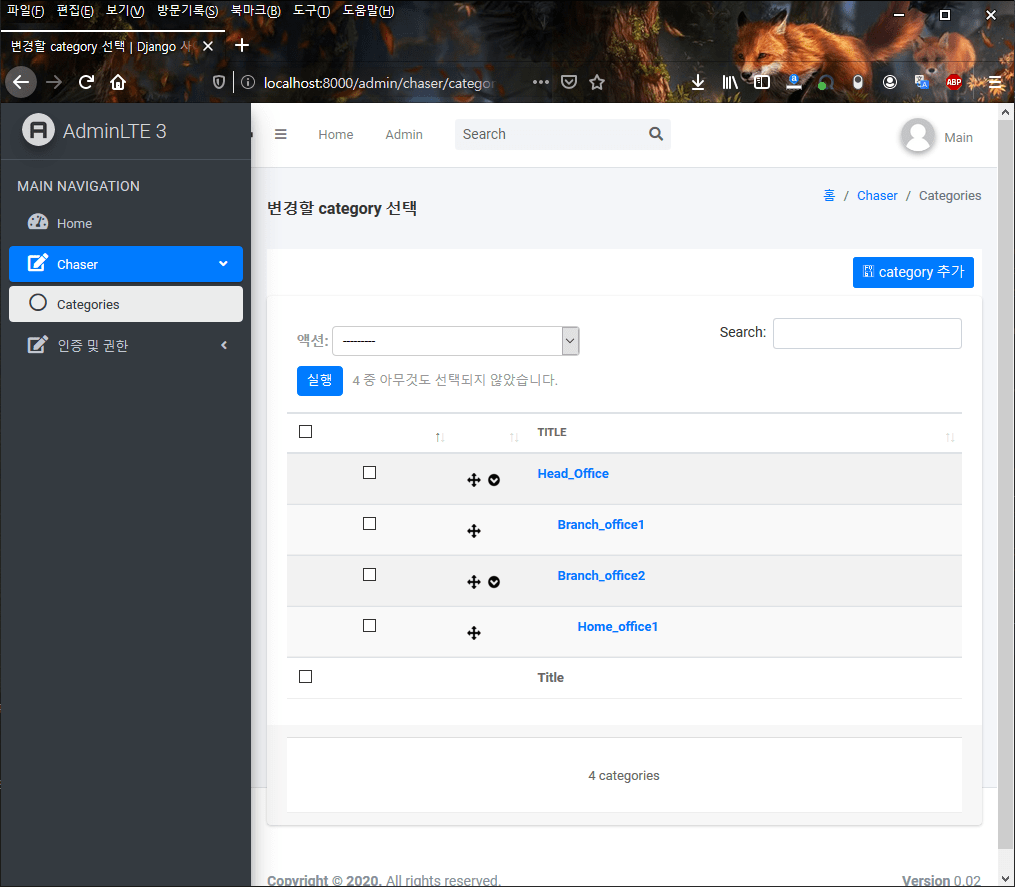
Task: Open the Branch_office1 category link
Action: point(601,524)
